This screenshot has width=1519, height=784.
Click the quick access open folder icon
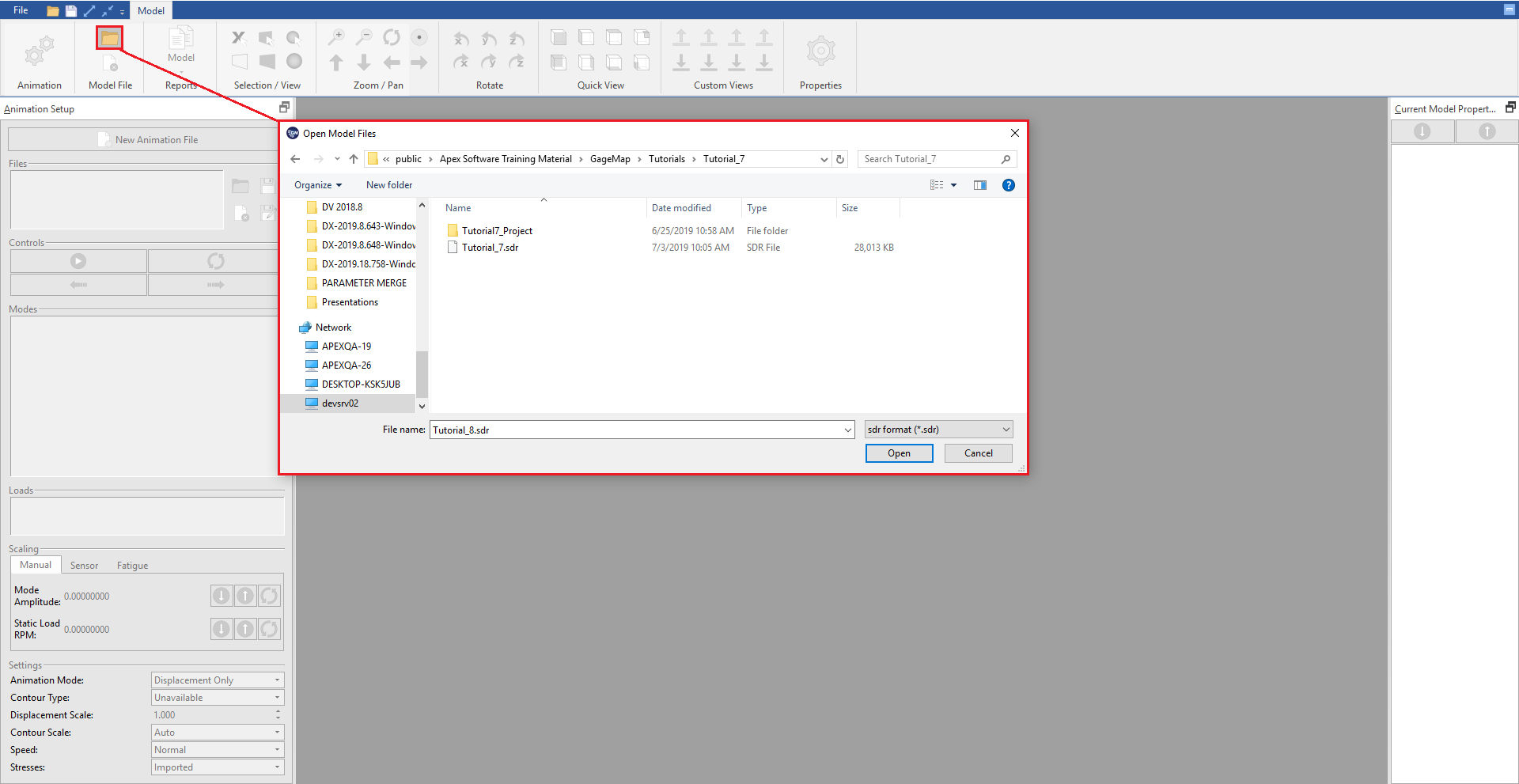pyautogui.click(x=52, y=11)
